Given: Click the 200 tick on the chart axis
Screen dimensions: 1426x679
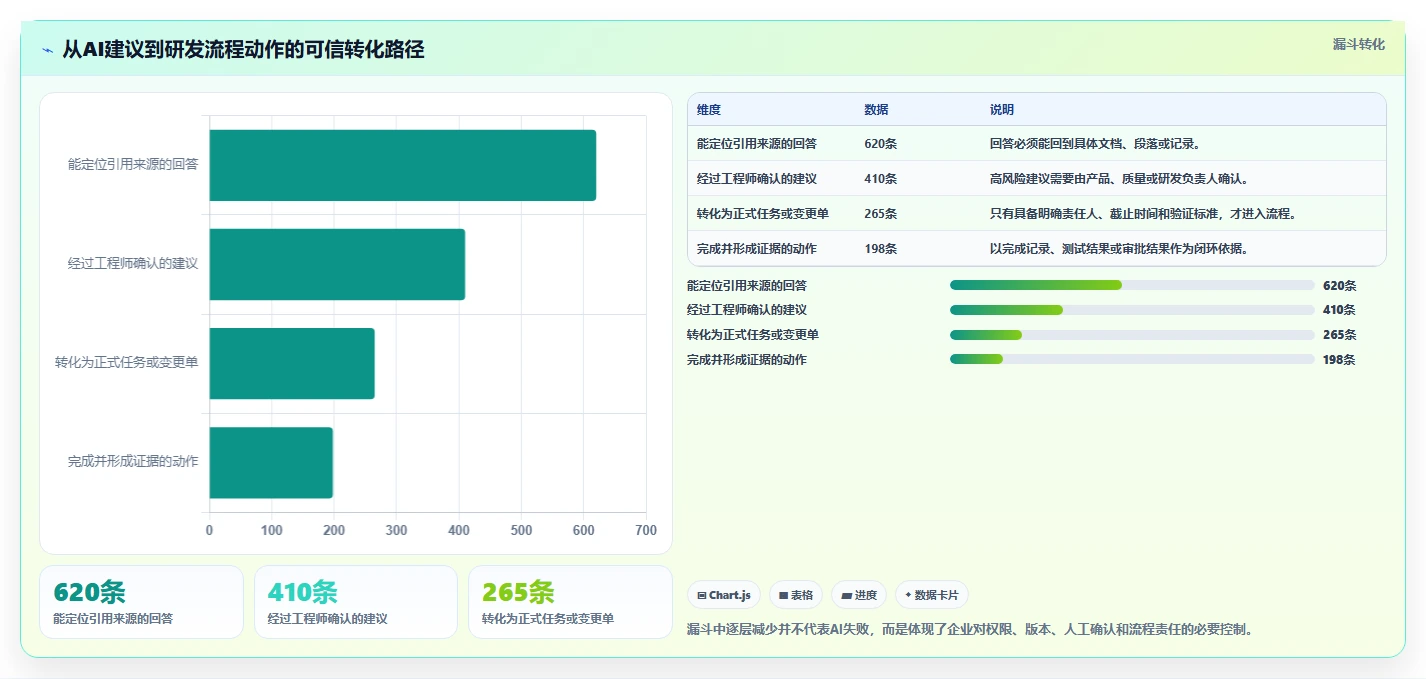Looking at the screenshot, I should [x=334, y=531].
